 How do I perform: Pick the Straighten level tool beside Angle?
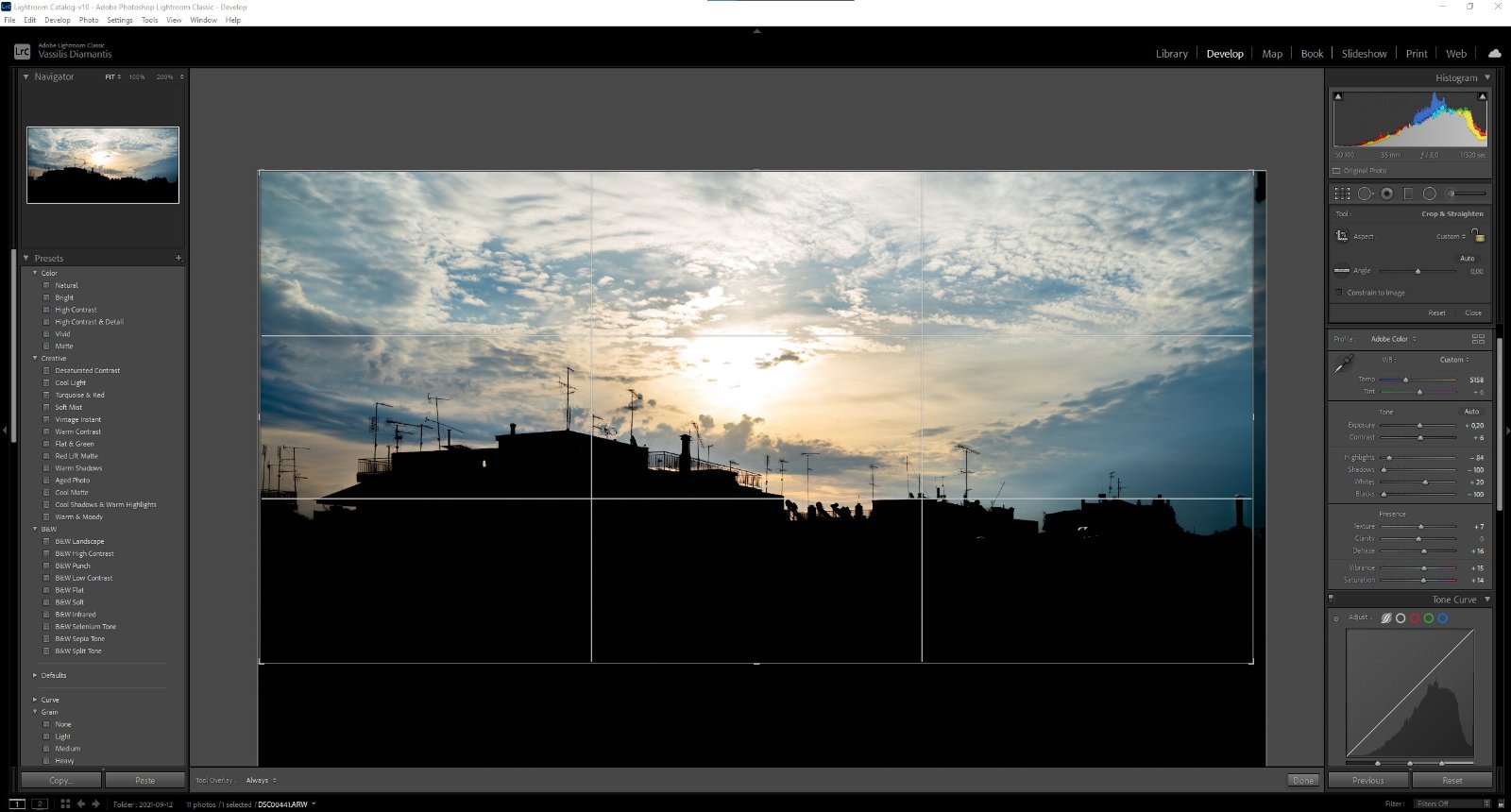(1342, 270)
